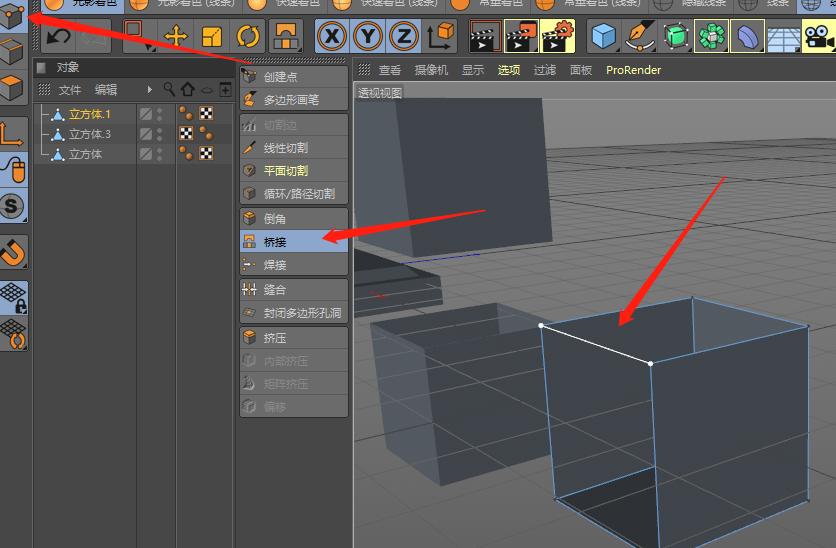The image size is (836, 548).
Task: Open the purple deformer icon
Action: [747, 36]
